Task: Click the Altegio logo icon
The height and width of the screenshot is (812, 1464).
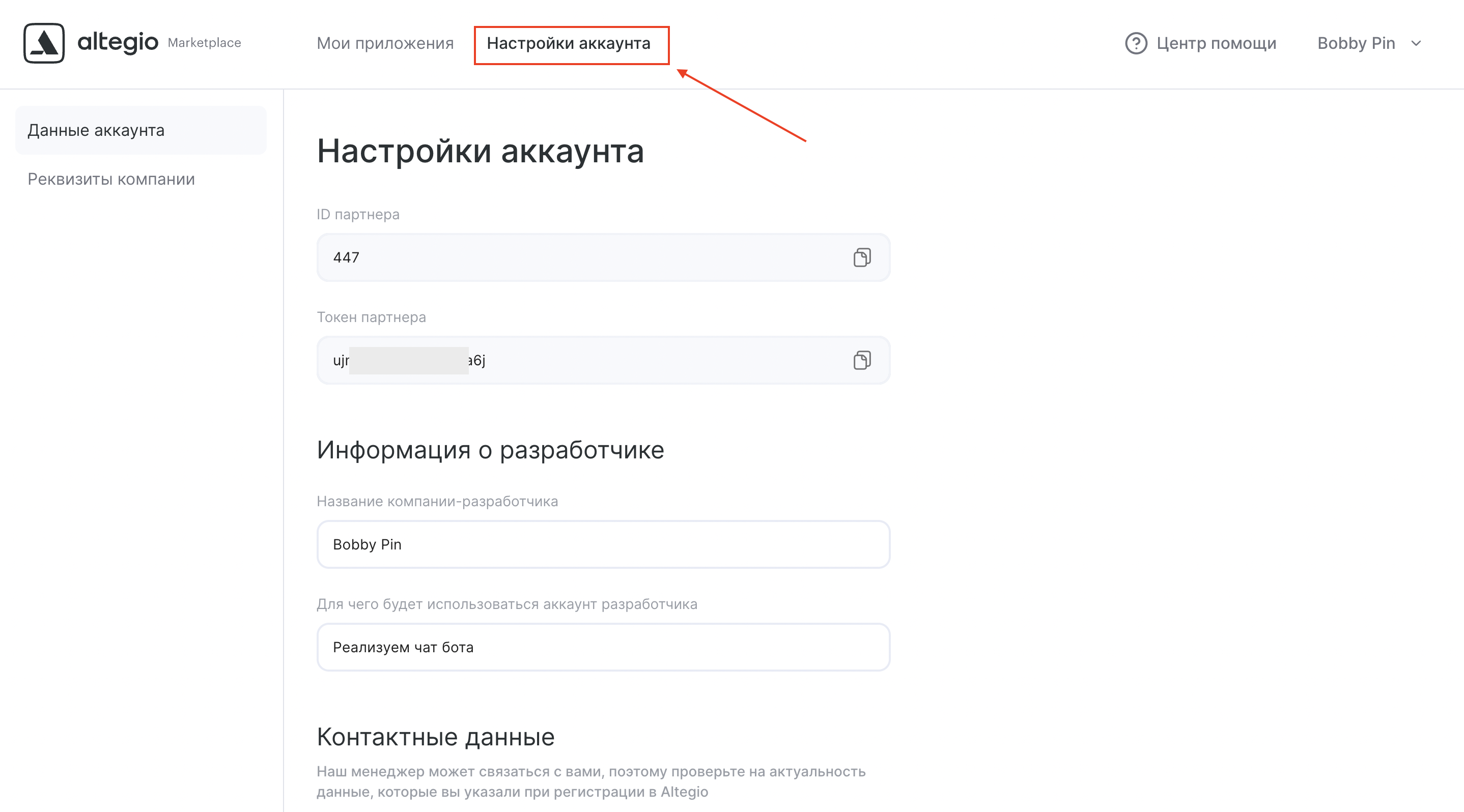Action: 44,43
